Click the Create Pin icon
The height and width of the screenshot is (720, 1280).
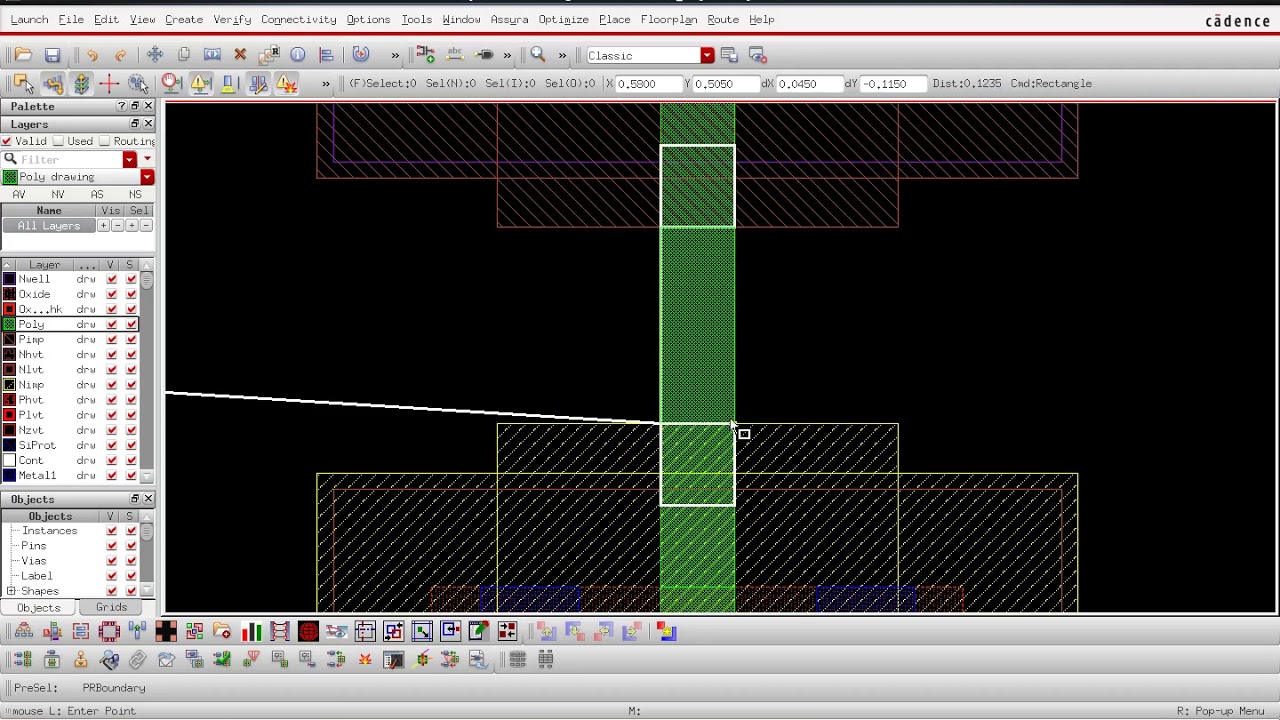point(484,55)
